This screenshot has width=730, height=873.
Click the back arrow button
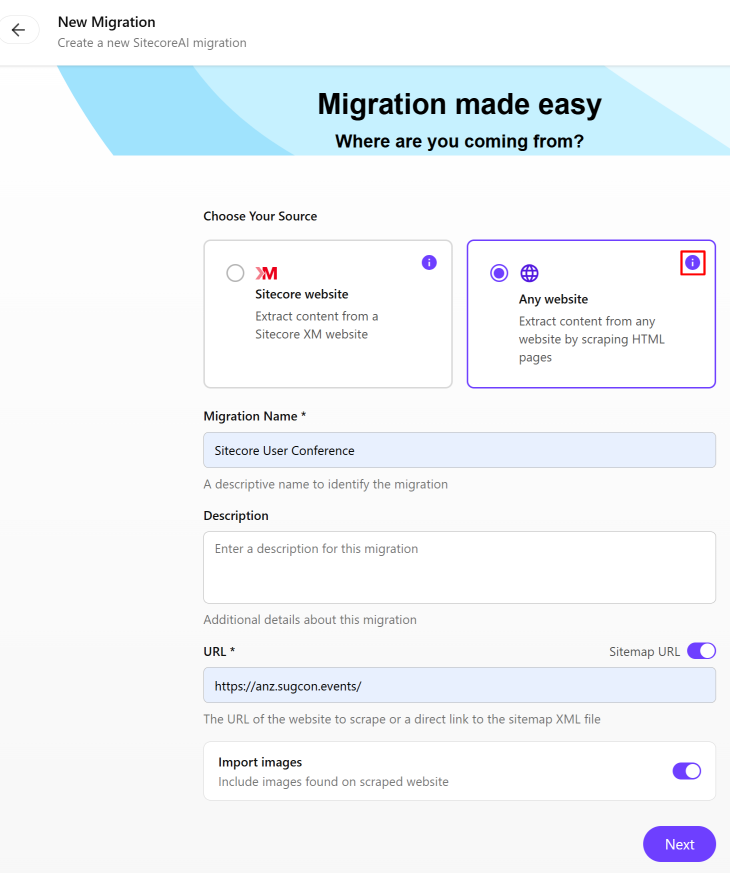[18, 30]
